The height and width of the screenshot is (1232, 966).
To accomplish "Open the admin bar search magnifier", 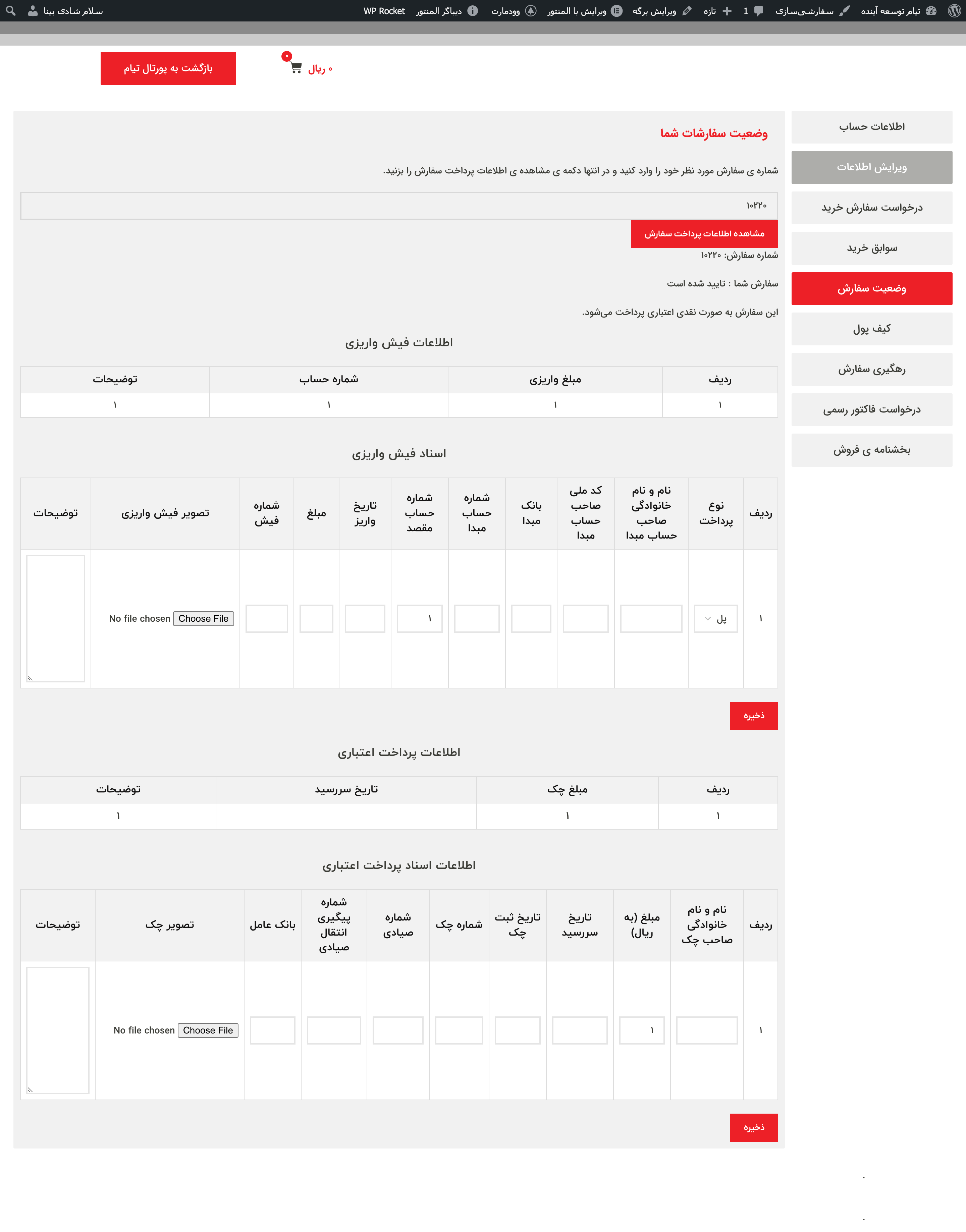I will tap(11, 11).
